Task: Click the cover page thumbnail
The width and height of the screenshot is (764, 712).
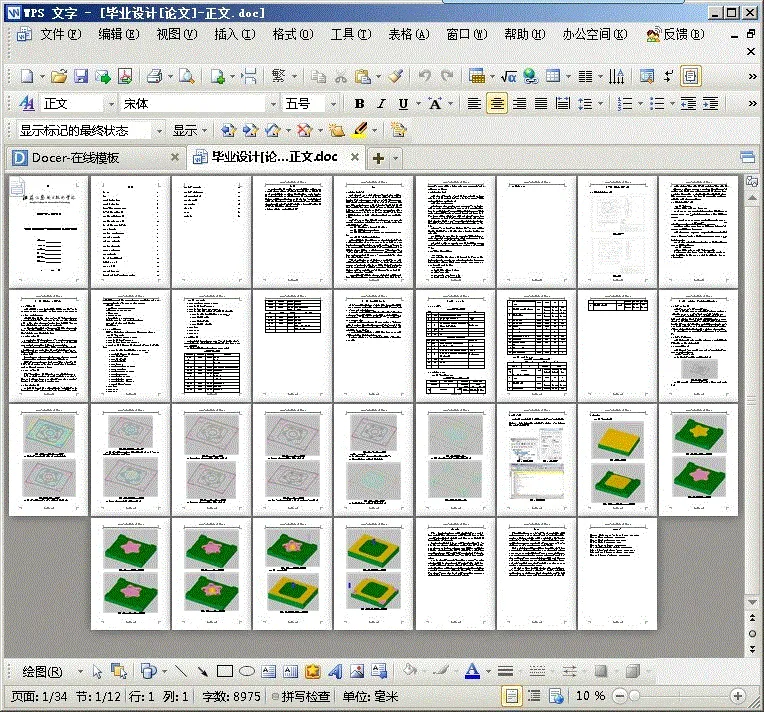Action: pyautogui.click(x=48, y=232)
